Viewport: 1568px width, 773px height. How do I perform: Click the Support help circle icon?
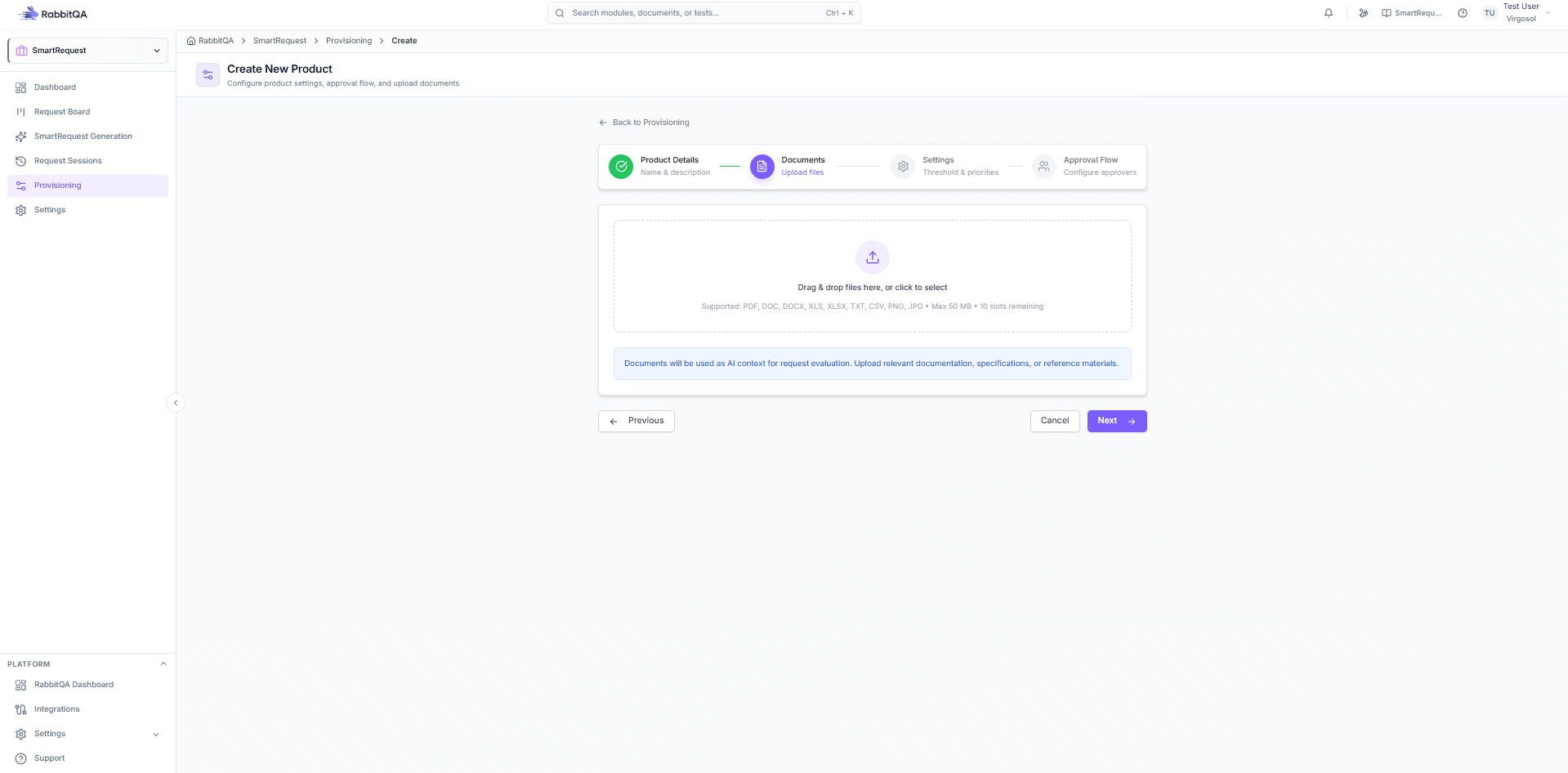(21, 758)
